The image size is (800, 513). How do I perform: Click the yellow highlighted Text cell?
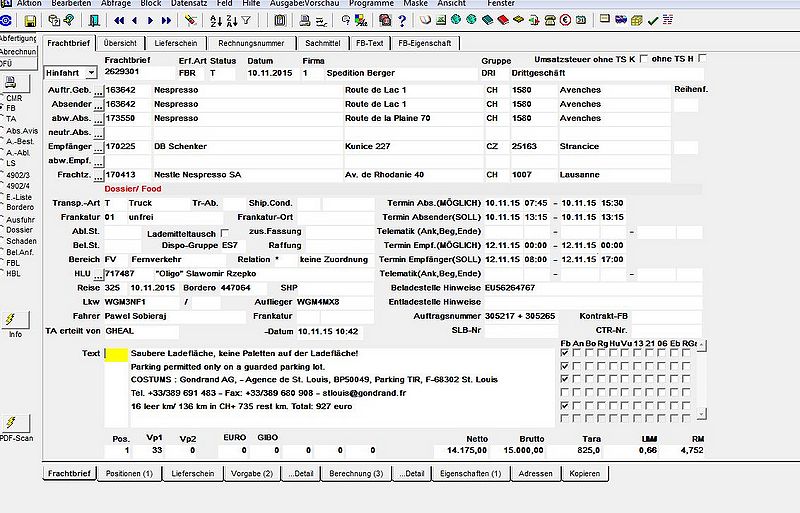116,355
